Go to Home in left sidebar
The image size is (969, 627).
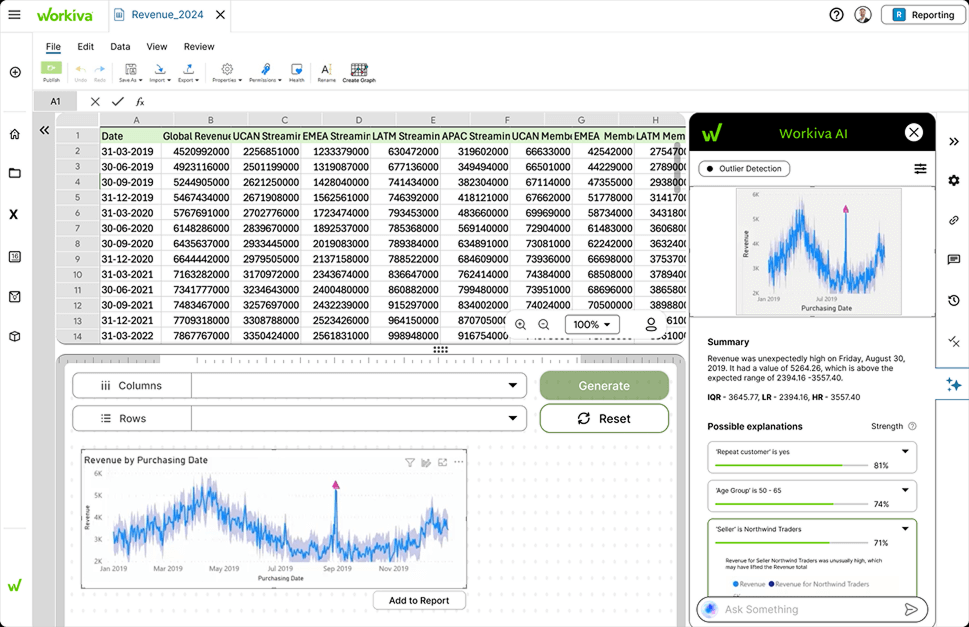[x=15, y=134]
